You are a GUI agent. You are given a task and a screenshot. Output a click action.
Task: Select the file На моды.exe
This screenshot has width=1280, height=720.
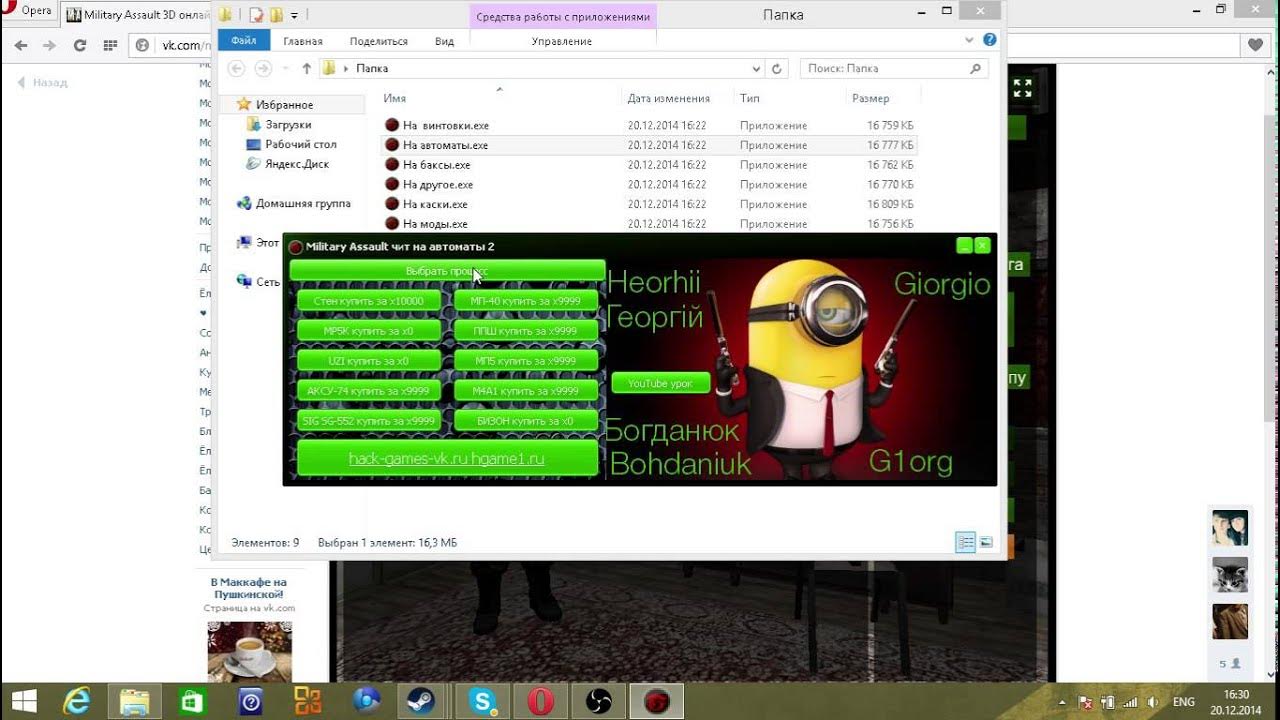[648, 224]
